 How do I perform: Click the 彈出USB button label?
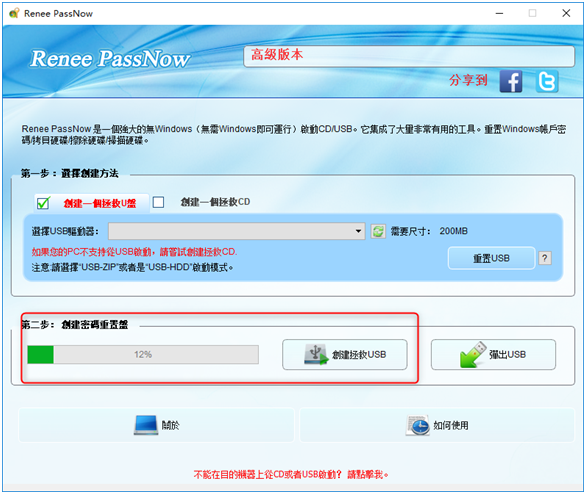click(x=507, y=355)
